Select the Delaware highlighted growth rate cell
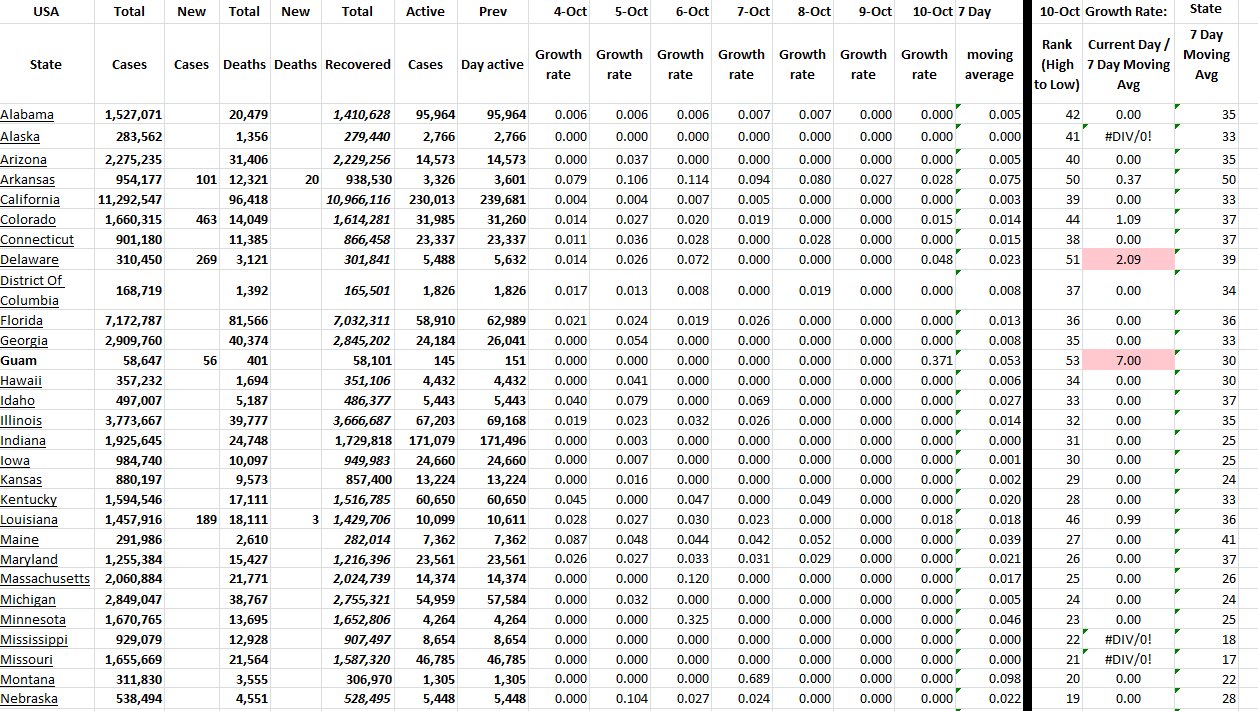This screenshot has width=1258, height=711. (1128, 259)
